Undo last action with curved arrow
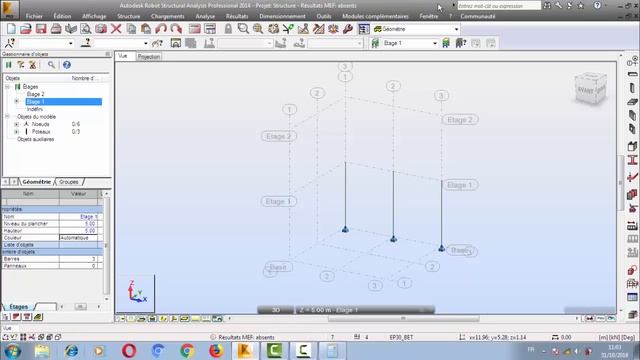 click(x=161, y=29)
